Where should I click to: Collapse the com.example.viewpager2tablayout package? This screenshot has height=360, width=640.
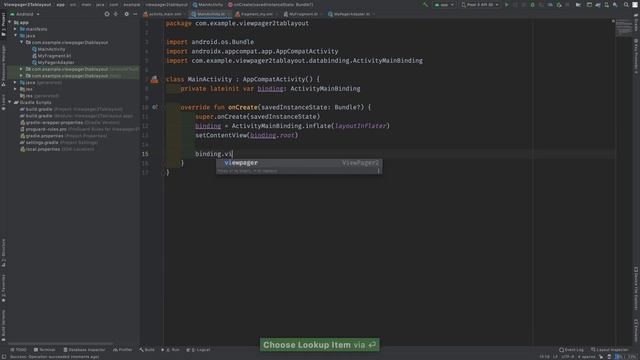[x=21, y=42]
